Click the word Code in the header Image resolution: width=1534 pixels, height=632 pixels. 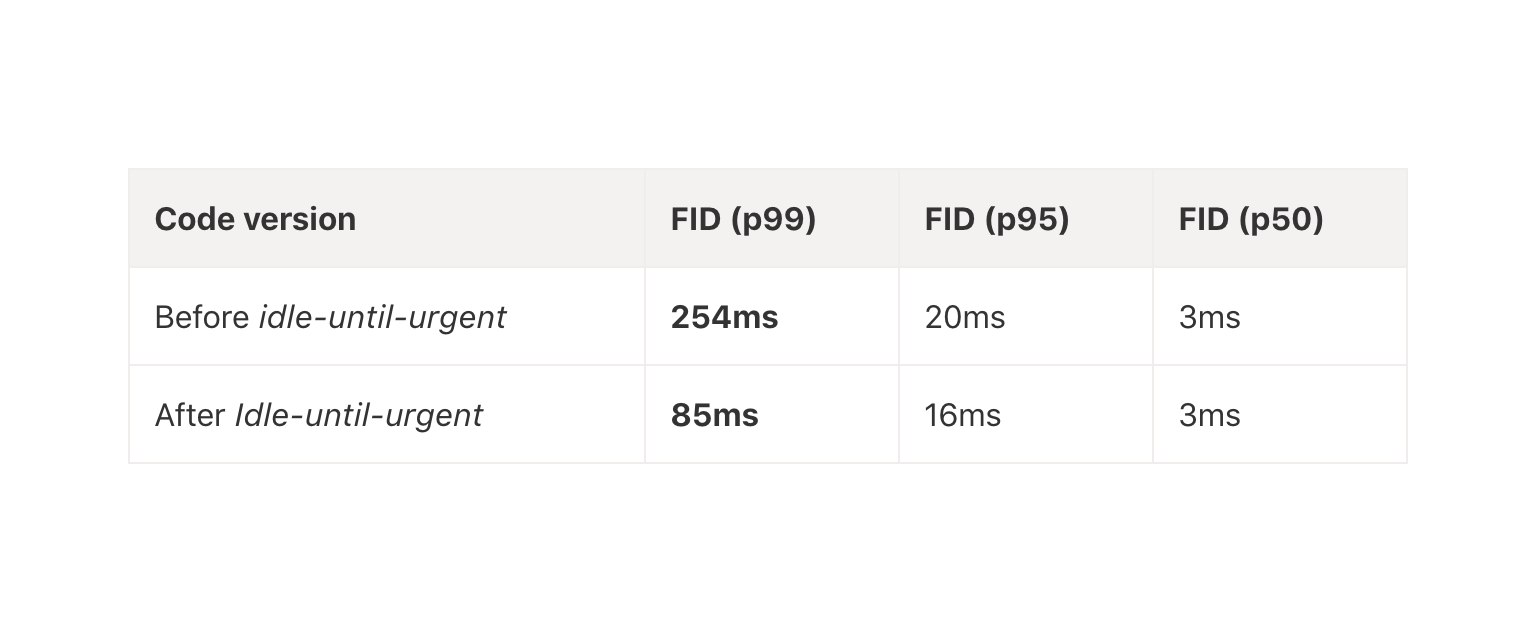tap(190, 219)
